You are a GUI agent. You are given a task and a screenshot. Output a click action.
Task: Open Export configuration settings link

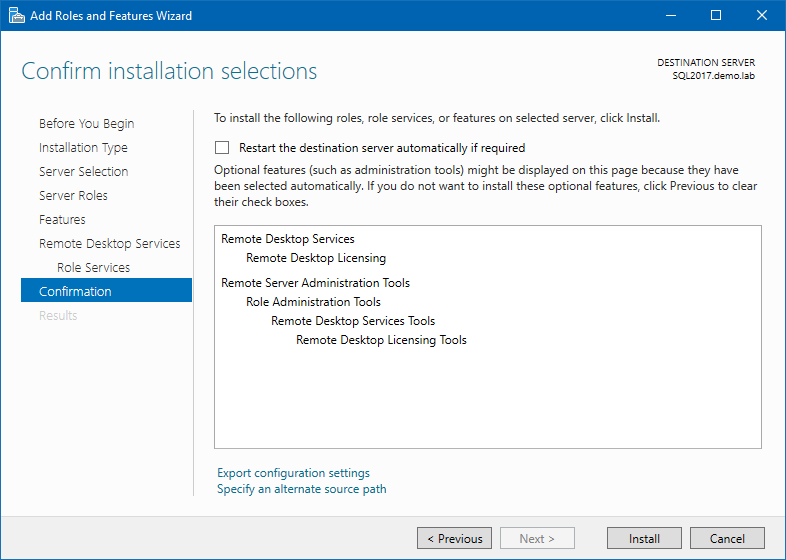point(293,473)
